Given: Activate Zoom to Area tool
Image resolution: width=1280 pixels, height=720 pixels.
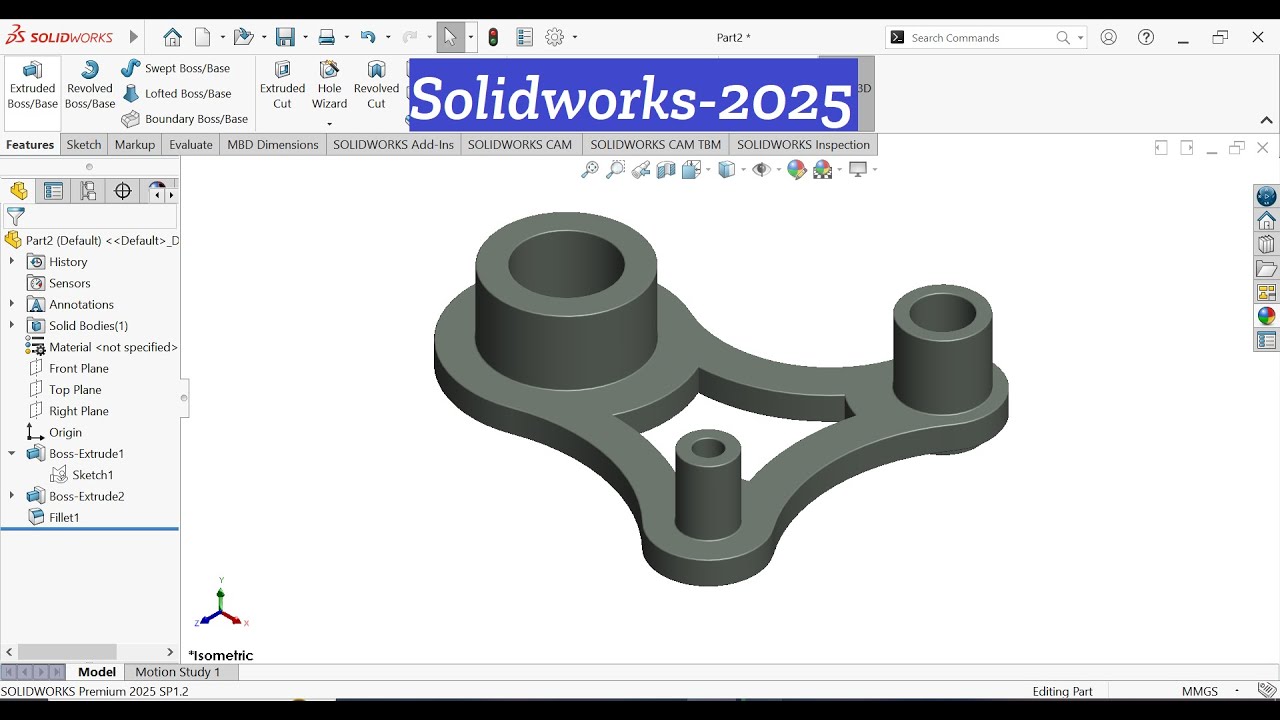Looking at the screenshot, I should tap(616, 170).
